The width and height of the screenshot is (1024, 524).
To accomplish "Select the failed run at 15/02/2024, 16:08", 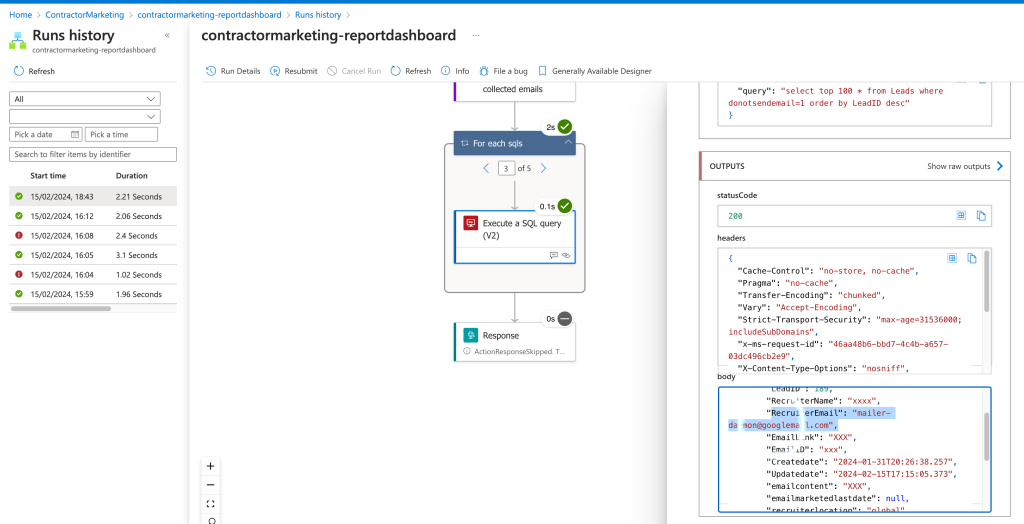I will pos(93,235).
